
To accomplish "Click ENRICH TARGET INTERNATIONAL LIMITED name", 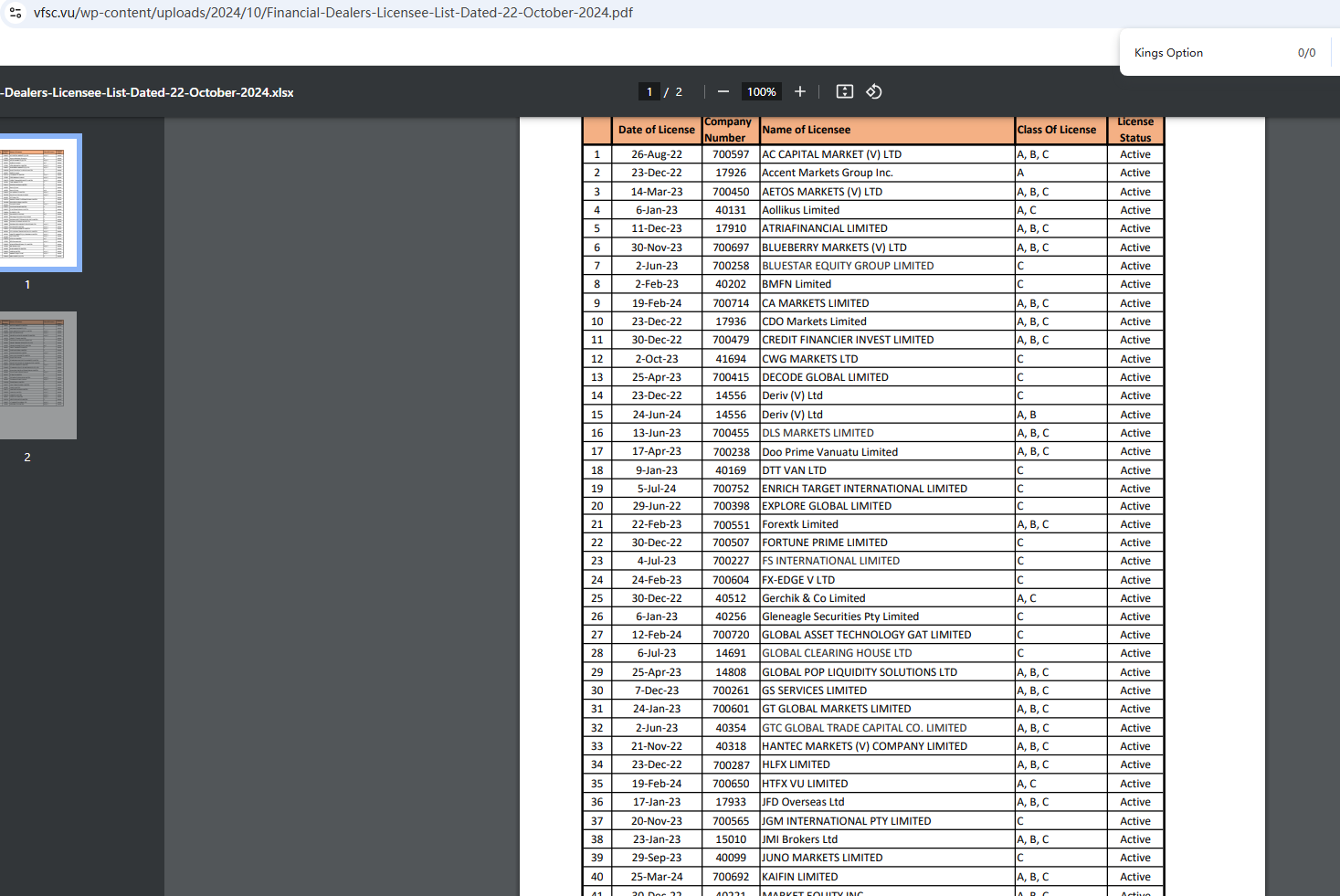I will [865, 489].
